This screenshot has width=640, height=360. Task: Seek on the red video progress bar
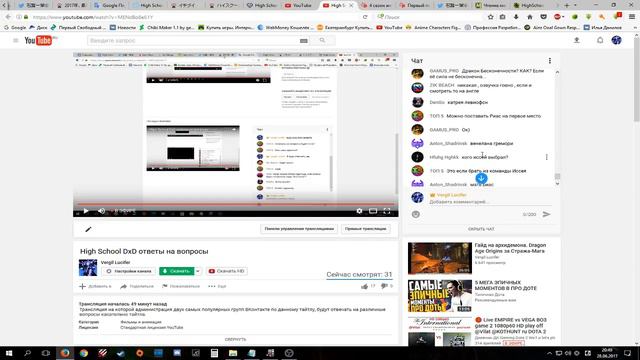click(236, 204)
